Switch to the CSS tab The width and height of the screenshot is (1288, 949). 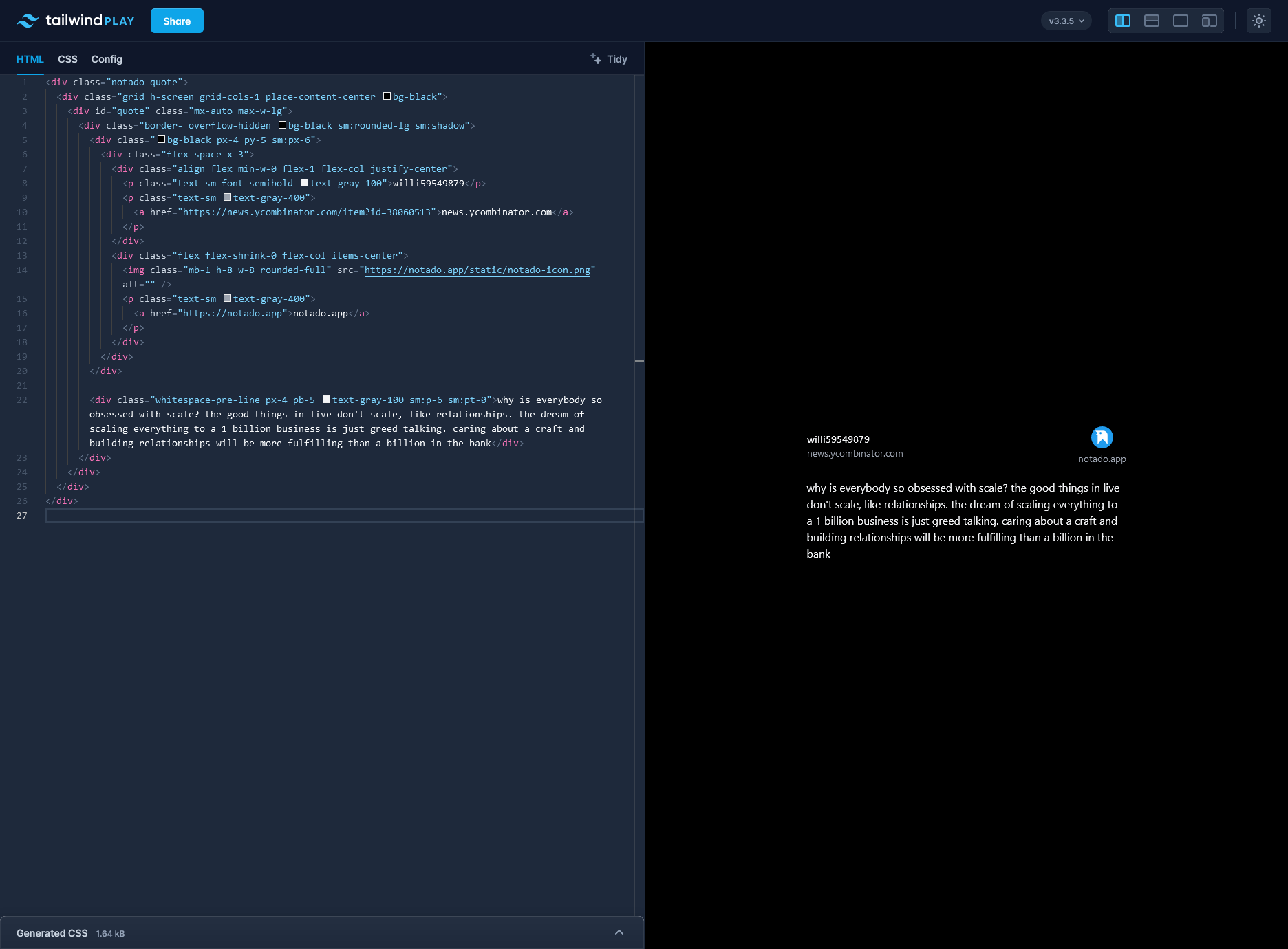pyautogui.click(x=67, y=59)
